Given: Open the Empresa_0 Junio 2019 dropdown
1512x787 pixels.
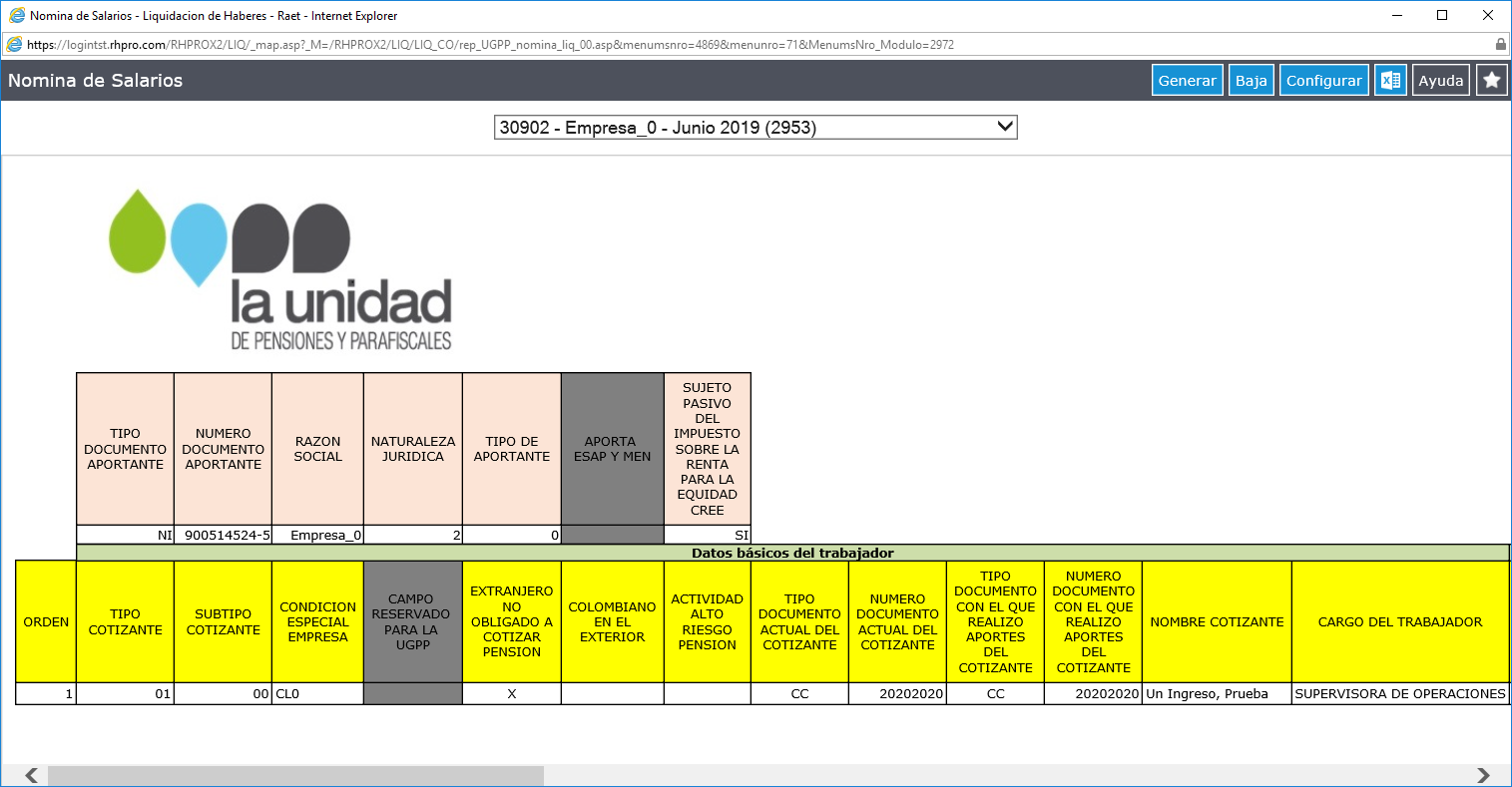Looking at the screenshot, I should (x=756, y=128).
